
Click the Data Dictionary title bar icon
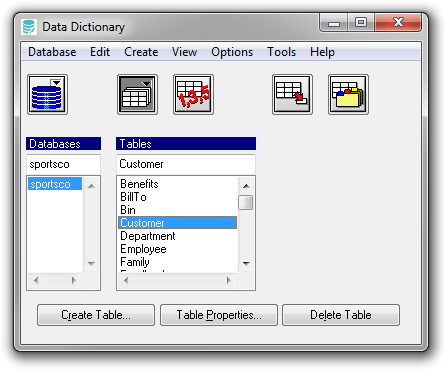29,27
